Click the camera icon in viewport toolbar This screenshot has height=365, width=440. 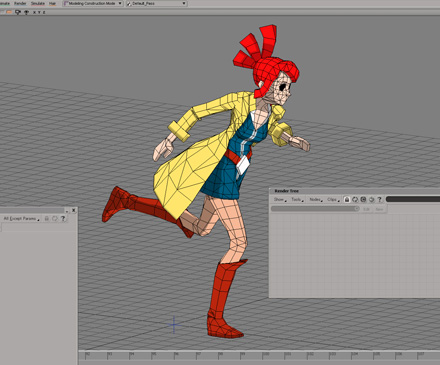tap(18, 12)
